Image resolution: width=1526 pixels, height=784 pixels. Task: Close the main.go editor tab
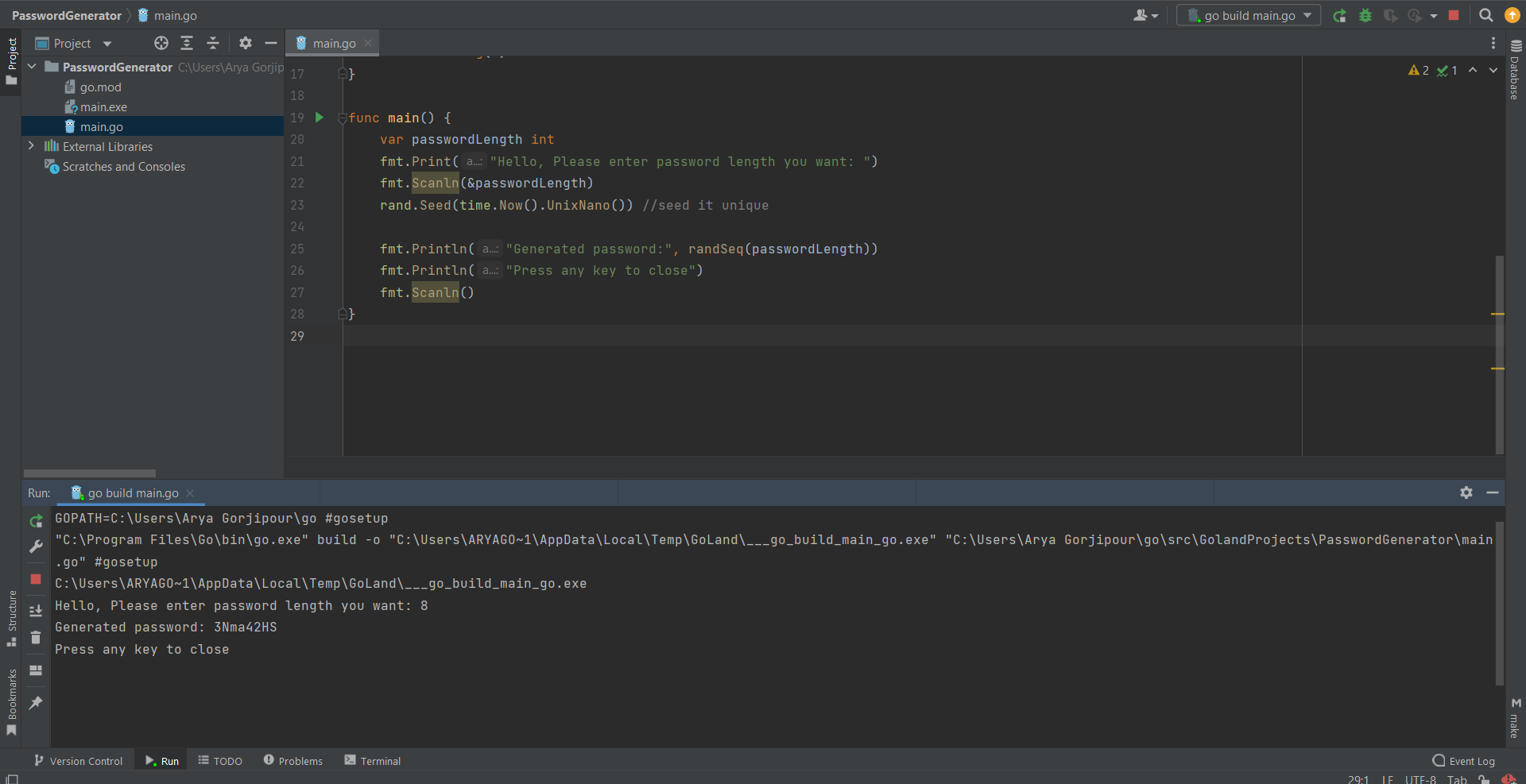[x=368, y=43]
